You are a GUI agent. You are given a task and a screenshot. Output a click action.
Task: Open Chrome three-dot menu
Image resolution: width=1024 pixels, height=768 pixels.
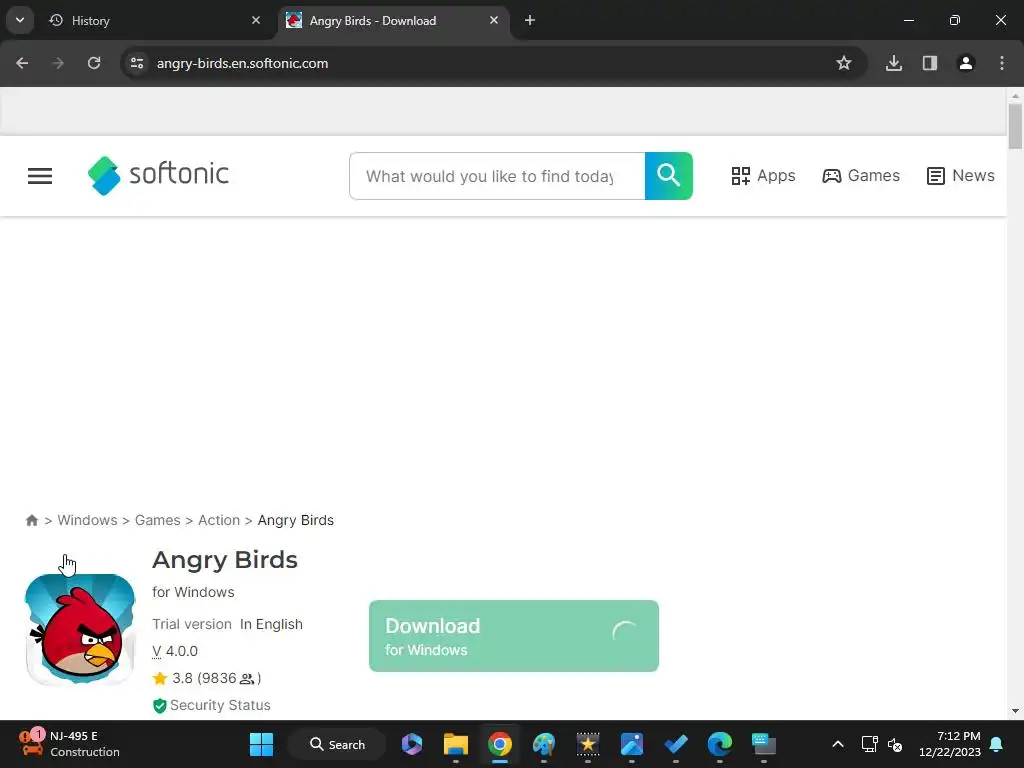[1002, 63]
